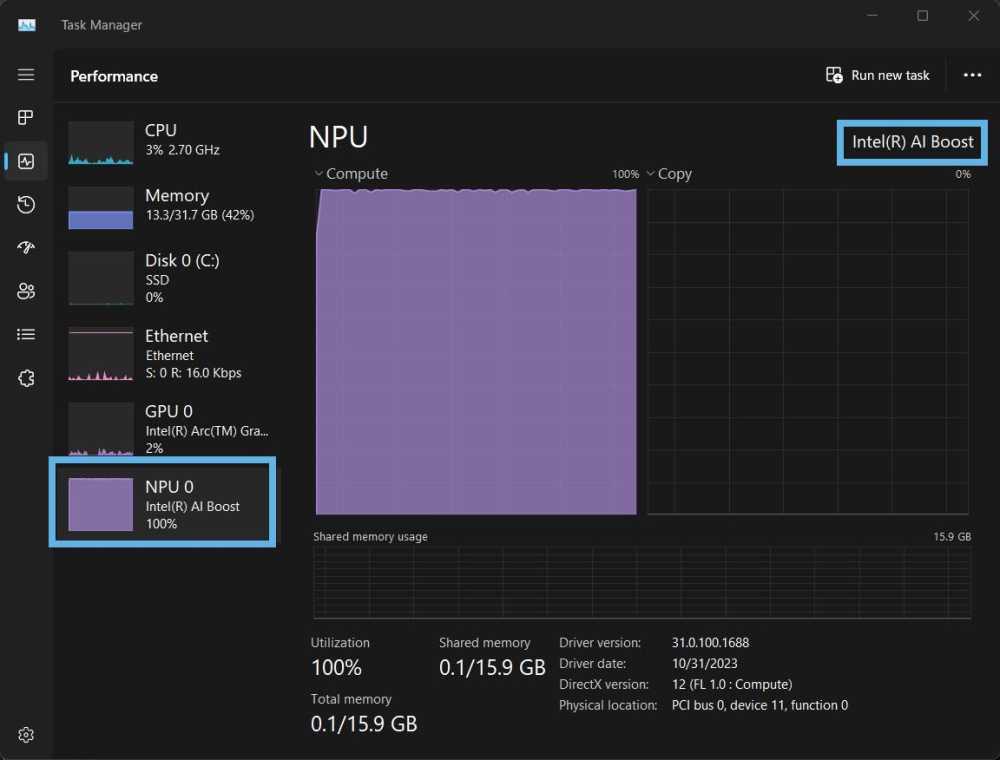Open Task Manager settings

coord(26,734)
